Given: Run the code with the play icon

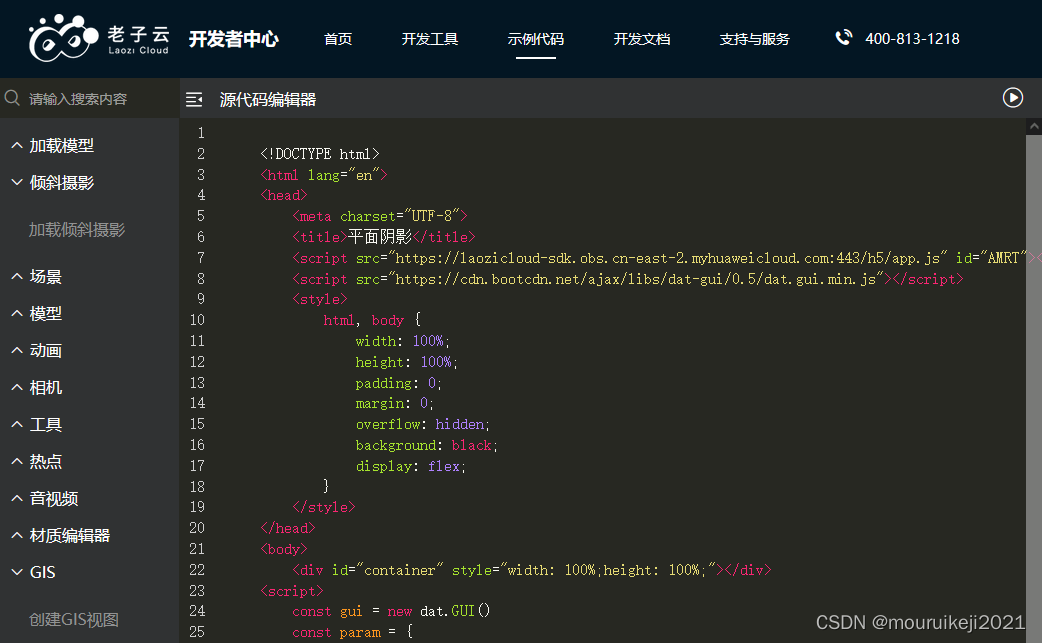Looking at the screenshot, I should (x=1012, y=98).
